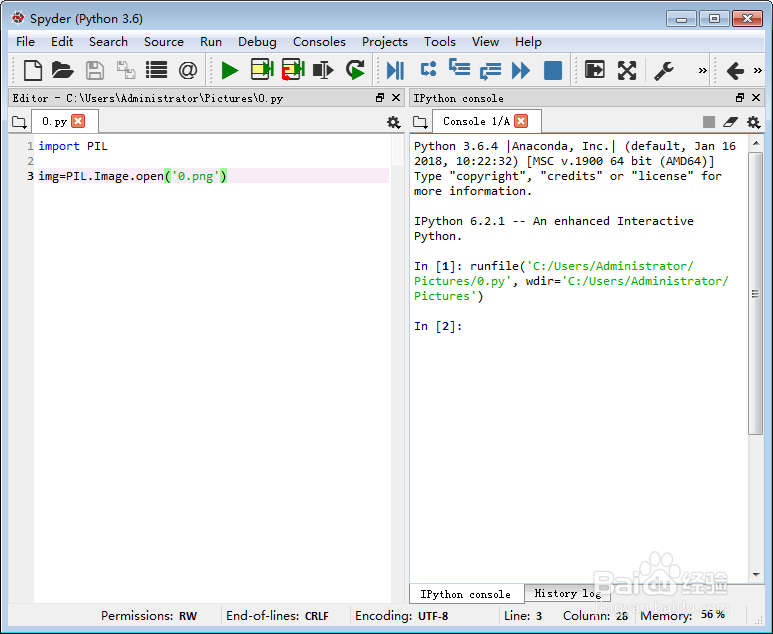773x634 pixels.
Task: Click the console vertical scrollbar thumb
Action: tap(755, 293)
